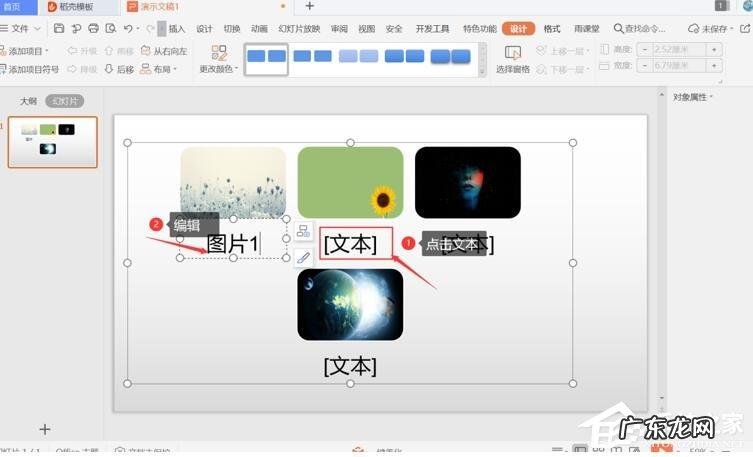The height and width of the screenshot is (457, 753).
Task: Open the 安全 tab
Action: coord(394,29)
